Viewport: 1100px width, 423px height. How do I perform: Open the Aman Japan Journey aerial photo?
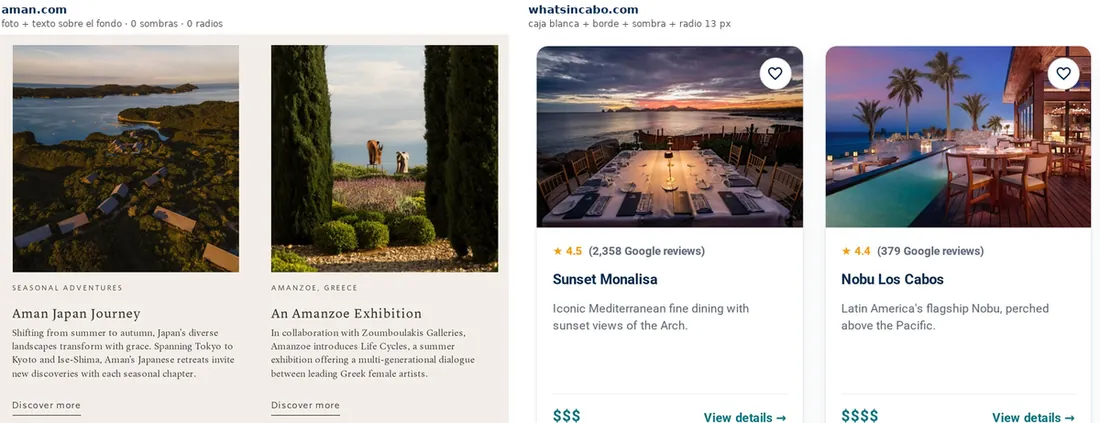(x=126, y=159)
